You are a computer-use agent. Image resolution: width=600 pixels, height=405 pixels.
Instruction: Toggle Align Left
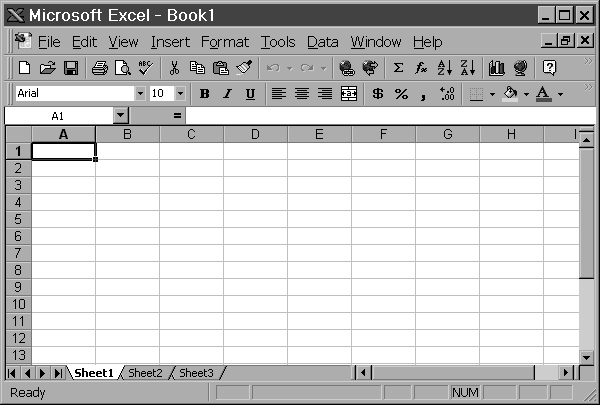coord(279,94)
